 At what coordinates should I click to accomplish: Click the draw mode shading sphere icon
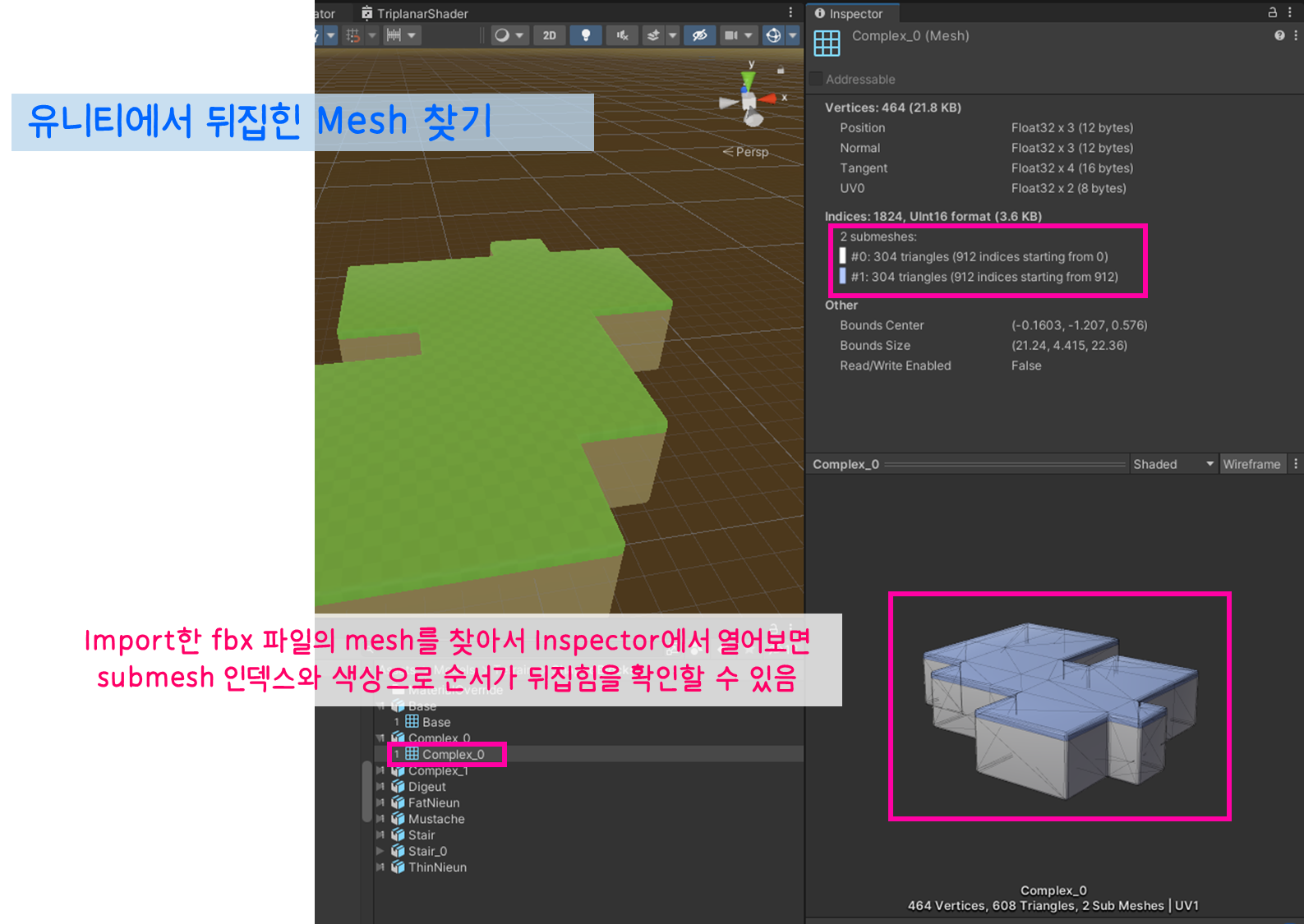click(x=501, y=35)
